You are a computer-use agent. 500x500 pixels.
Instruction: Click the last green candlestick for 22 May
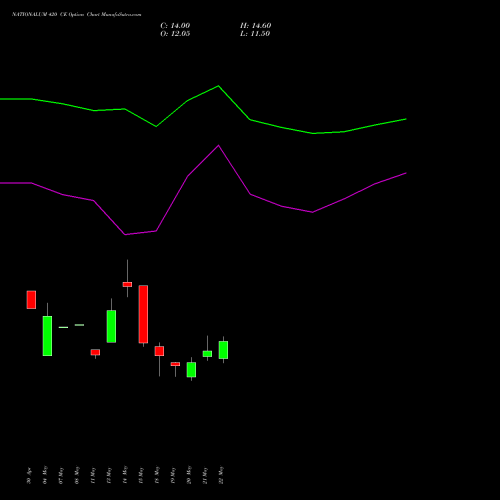pyautogui.click(x=223, y=350)
